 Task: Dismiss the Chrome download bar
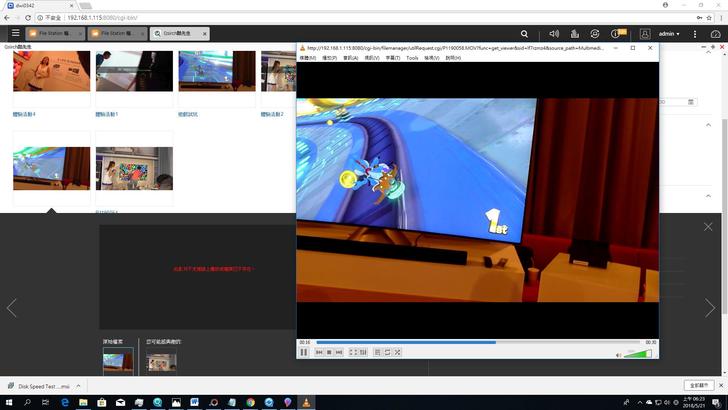tap(721, 385)
